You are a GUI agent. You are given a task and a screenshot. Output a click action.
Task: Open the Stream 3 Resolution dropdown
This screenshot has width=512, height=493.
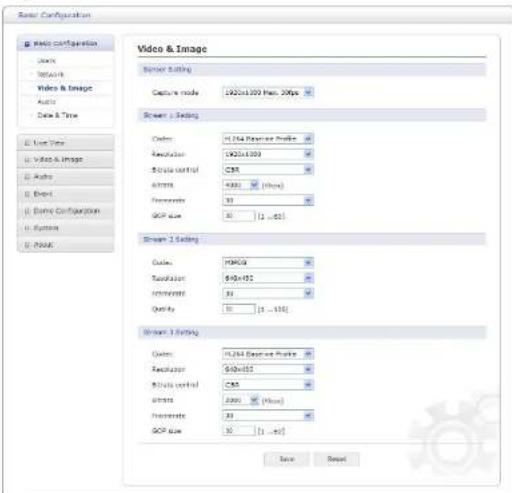[268, 369]
